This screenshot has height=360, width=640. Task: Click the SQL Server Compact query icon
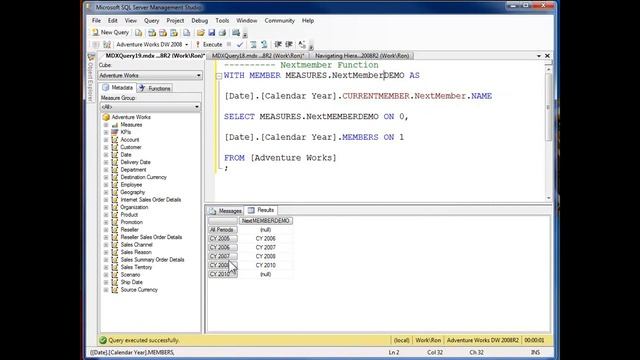[x=187, y=33]
